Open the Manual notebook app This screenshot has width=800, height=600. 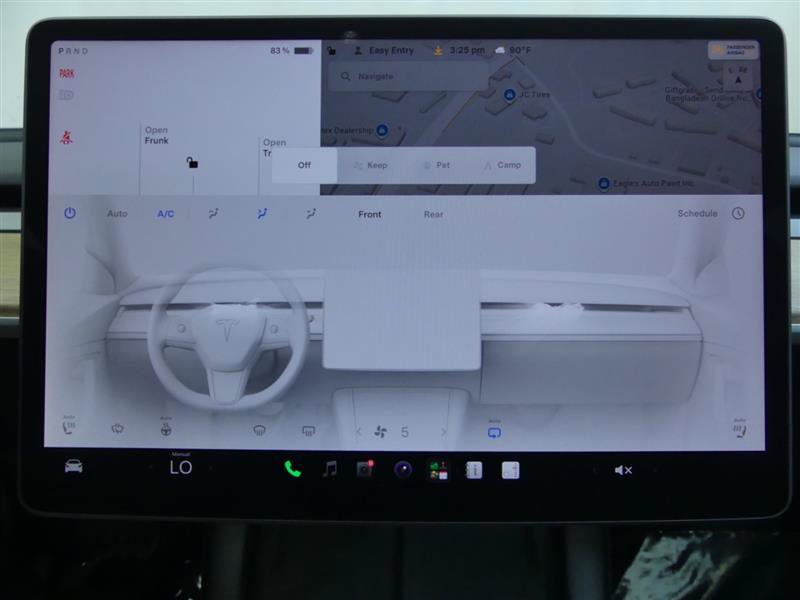point(474,470)
